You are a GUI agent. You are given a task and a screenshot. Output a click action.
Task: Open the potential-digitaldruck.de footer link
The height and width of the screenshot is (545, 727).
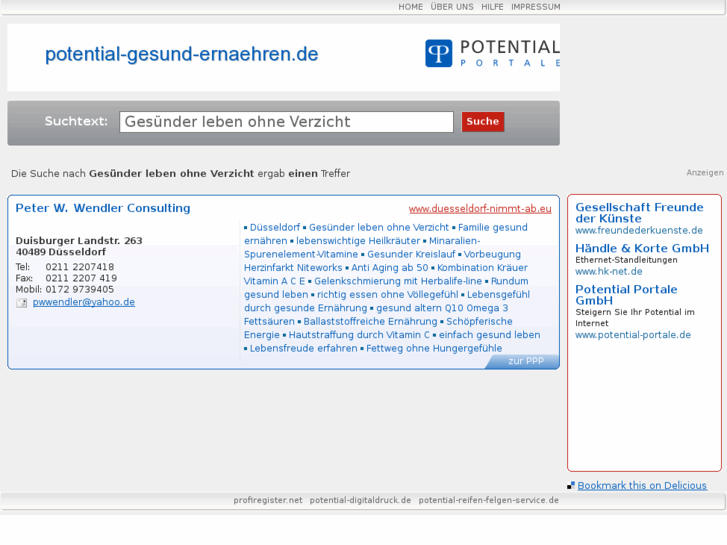pyautogui.click(x=360, y=500)
